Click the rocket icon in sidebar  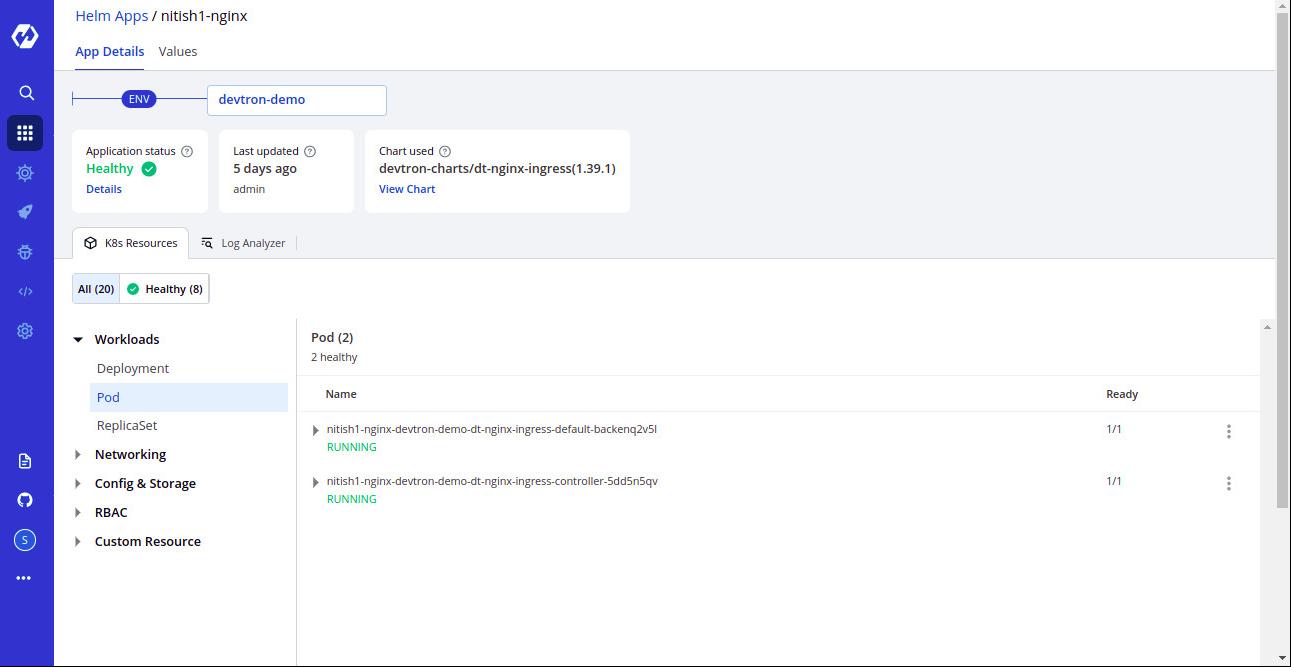tap(25, 212)
